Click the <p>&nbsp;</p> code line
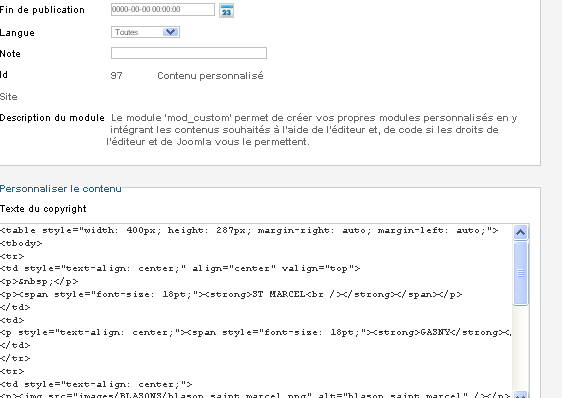 [39, 281]
